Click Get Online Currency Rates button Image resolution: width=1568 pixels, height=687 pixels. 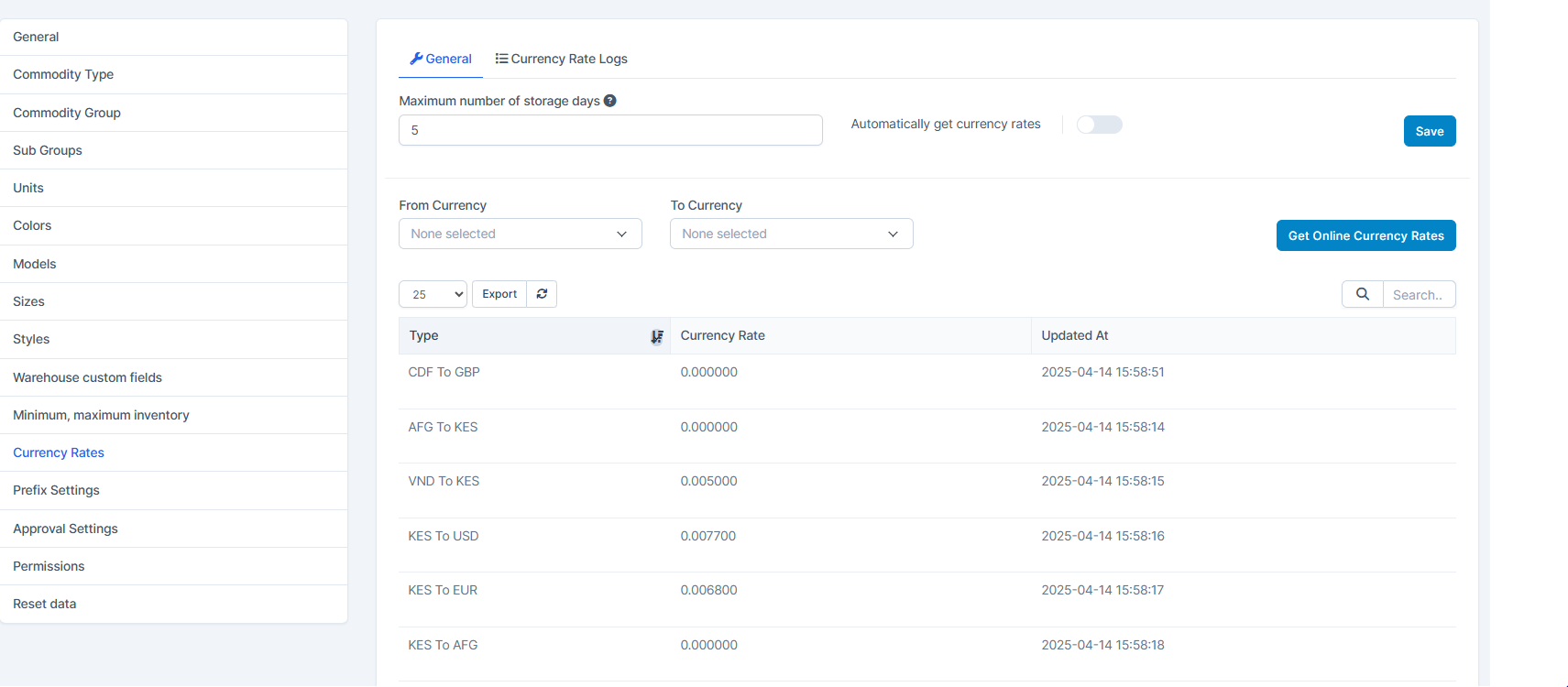click(1365, 235)
